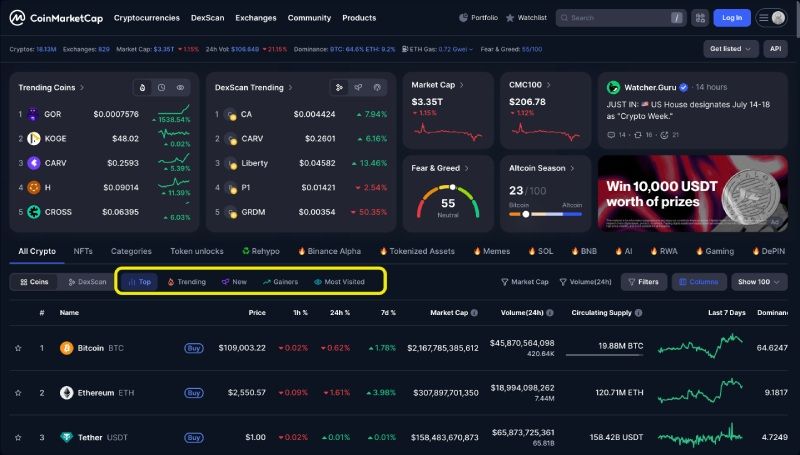Select third chain icon in DexScan Trending

[x=377, y=88]
